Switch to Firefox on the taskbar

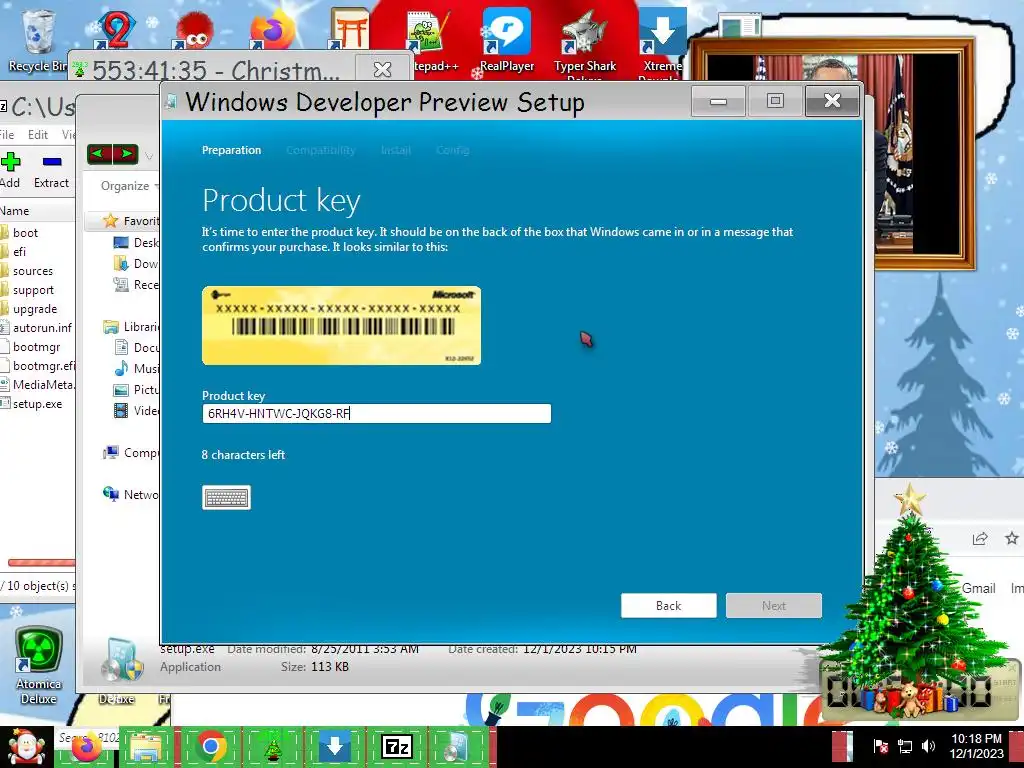(x=87, y=746)
